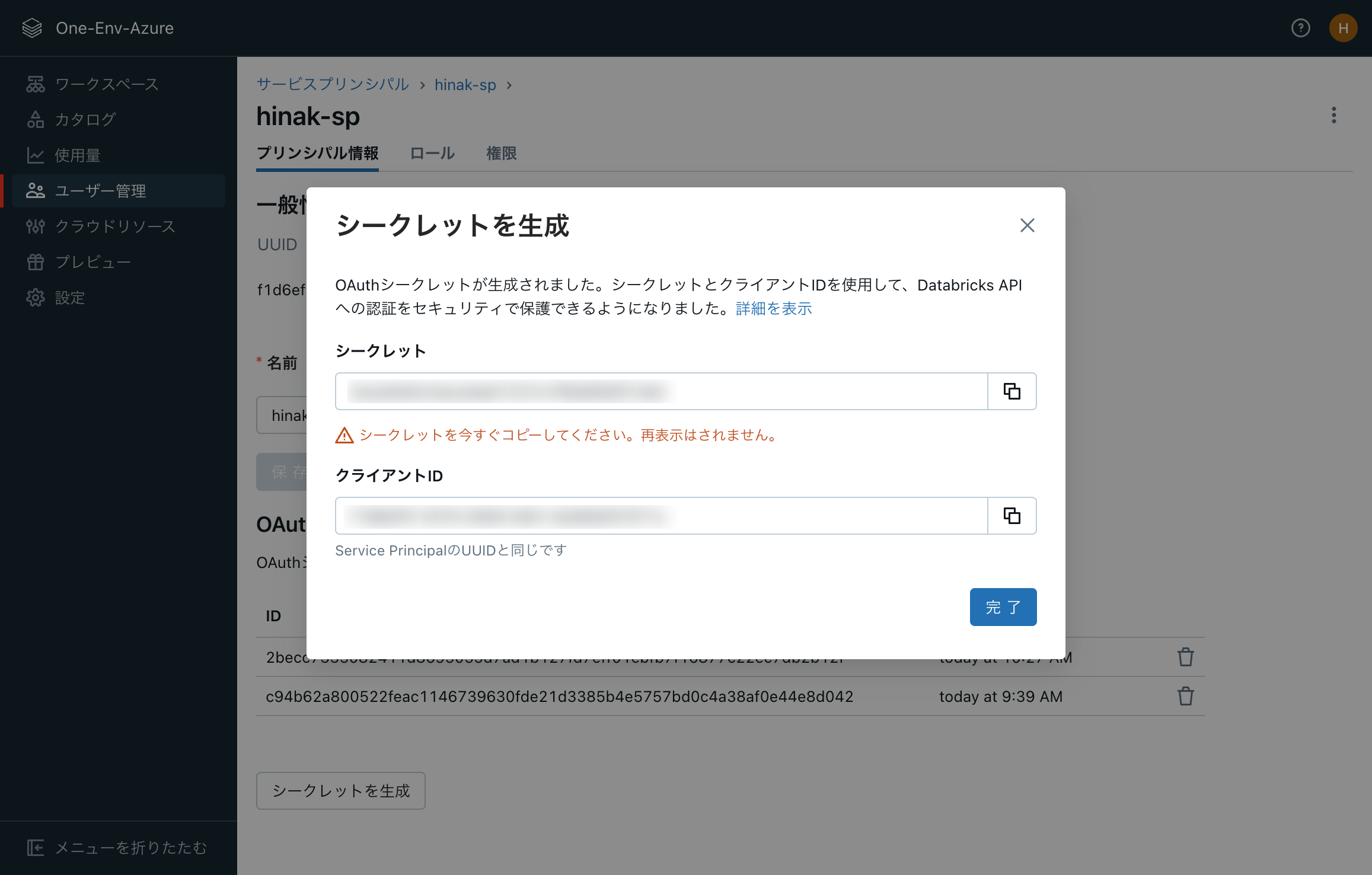Open the help question mark icon
This screenshot has height=875, width=1372.
click(x=1300, y=28)
